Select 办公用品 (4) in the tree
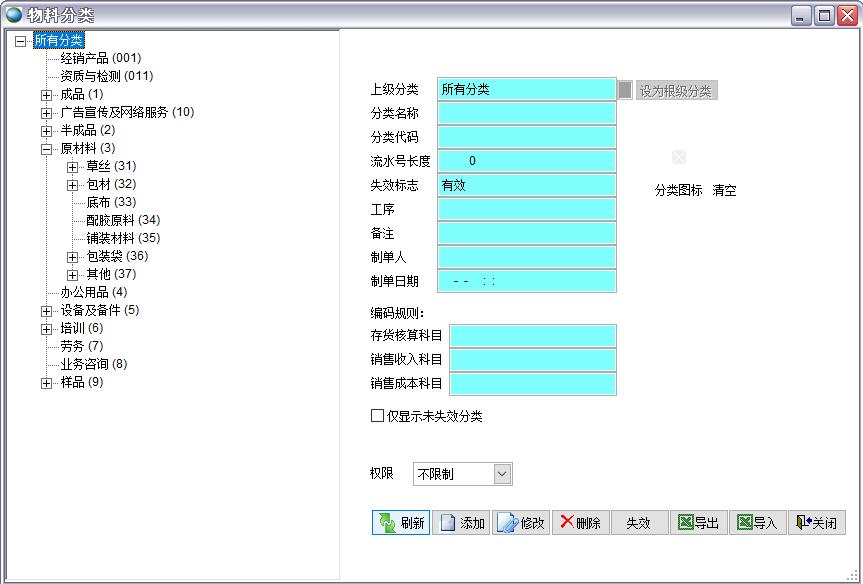Screen dimensions: 863x584 coord(93,292)
